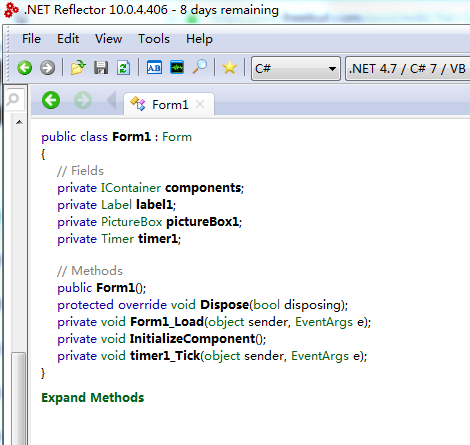Click the // Methods comment text

coord(90,271)
